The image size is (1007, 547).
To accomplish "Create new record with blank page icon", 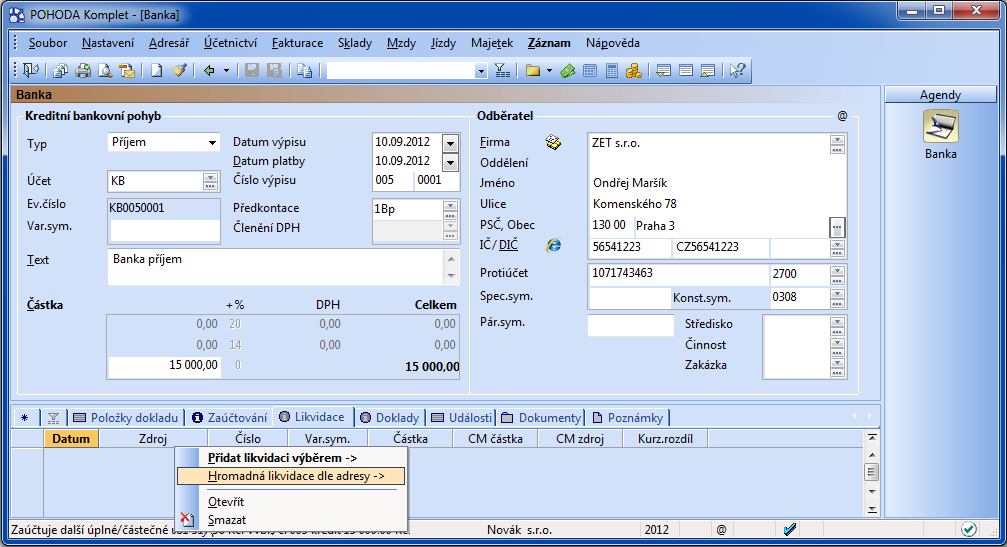I will coord(156,71).
